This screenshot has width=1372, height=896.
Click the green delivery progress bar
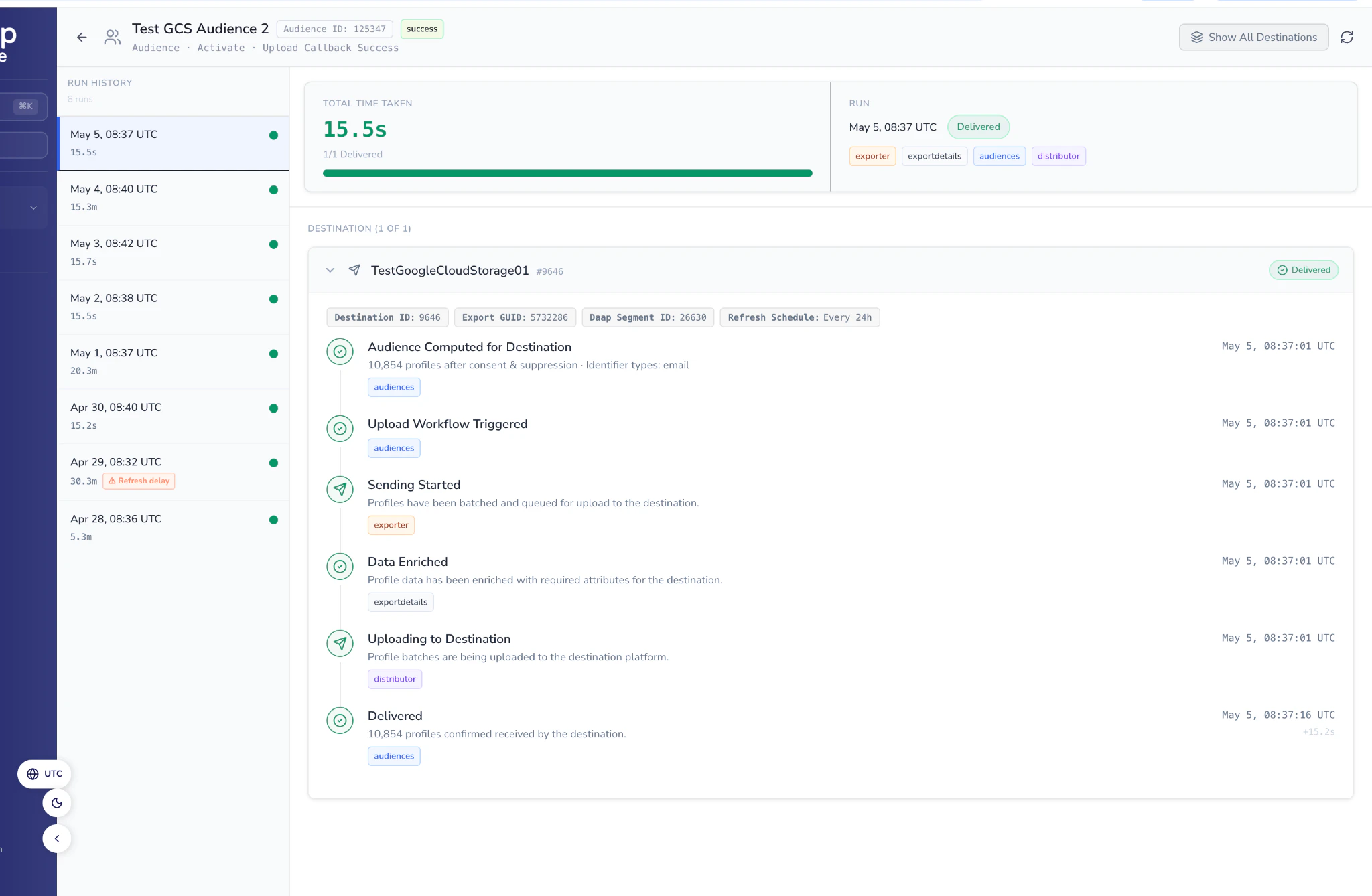pyautogui.click(x=567, y=173)
